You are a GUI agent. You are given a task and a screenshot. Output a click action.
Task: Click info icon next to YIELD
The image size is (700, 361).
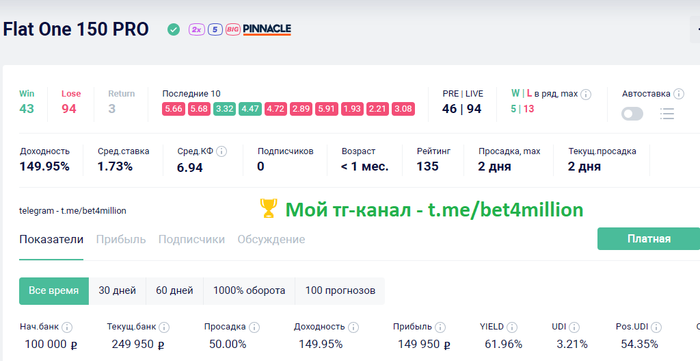pos(512,327)
